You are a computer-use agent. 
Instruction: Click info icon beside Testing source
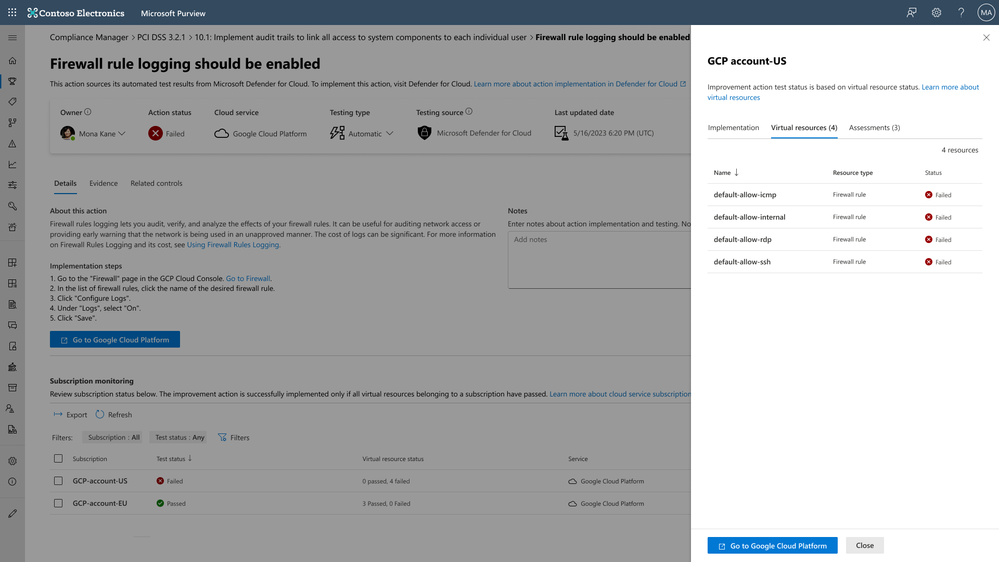coord(469,112)
